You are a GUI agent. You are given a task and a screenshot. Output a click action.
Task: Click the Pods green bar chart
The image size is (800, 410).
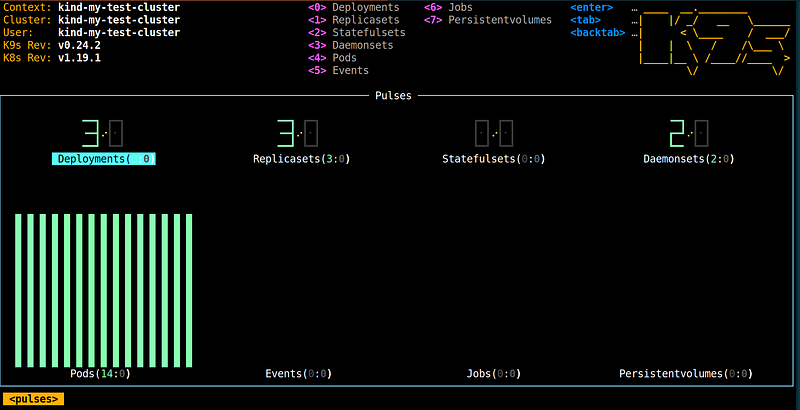tap(104, 290)
